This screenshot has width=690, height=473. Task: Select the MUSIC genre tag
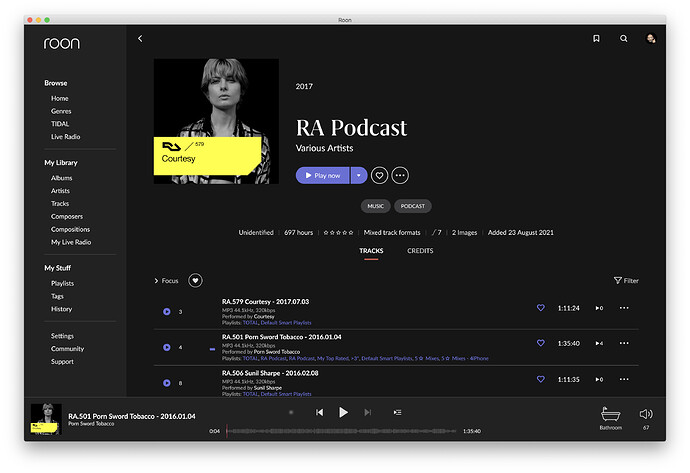[x=375, y=206]
